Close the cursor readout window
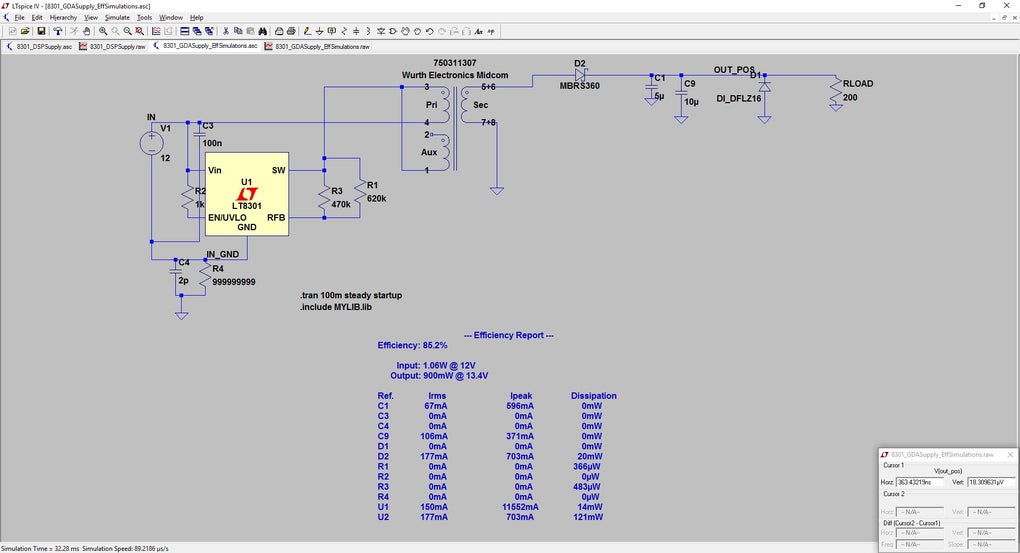 click(x=1010, y=454)
